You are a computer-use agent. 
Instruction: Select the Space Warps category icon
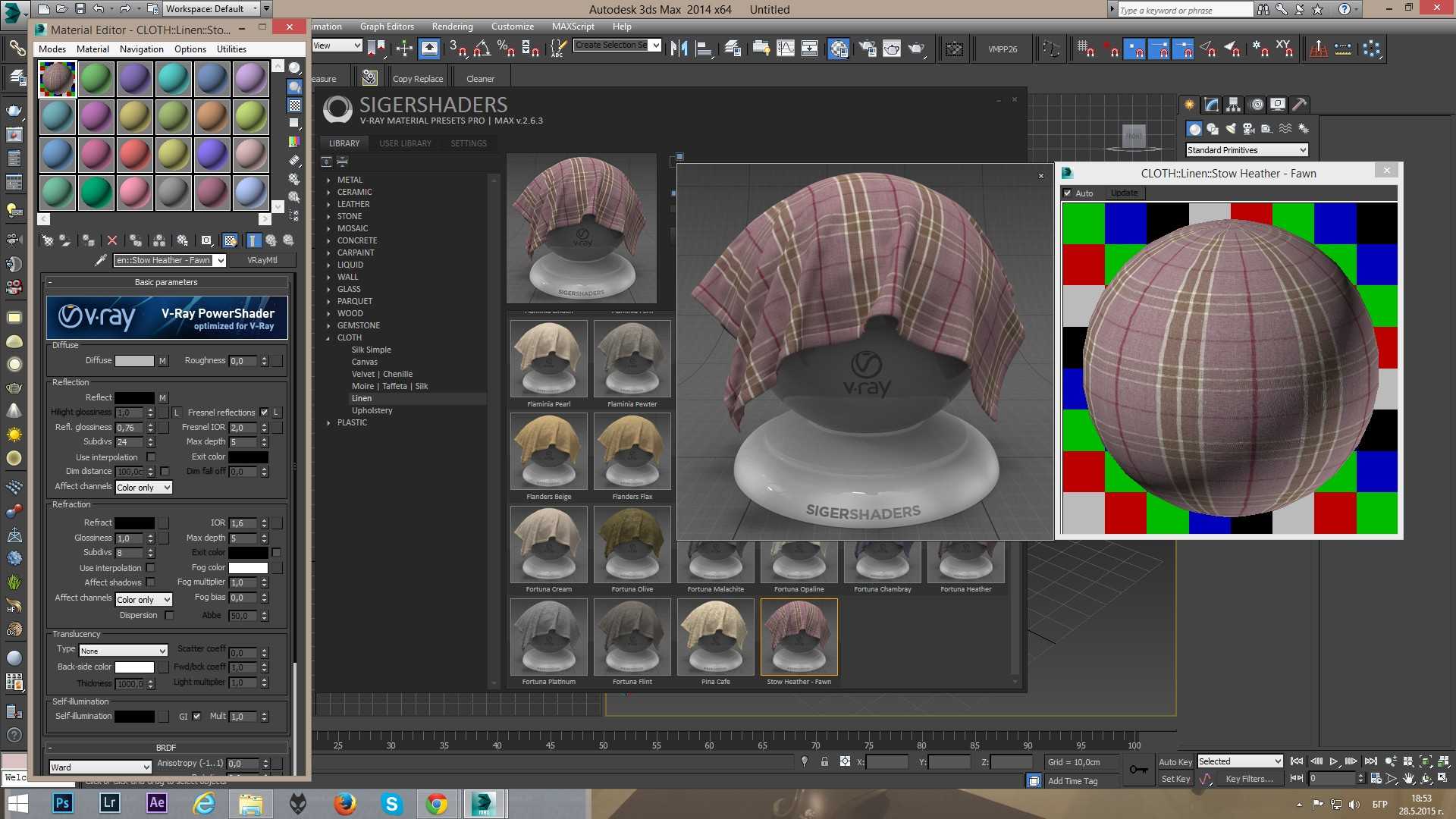(1285, 129)
